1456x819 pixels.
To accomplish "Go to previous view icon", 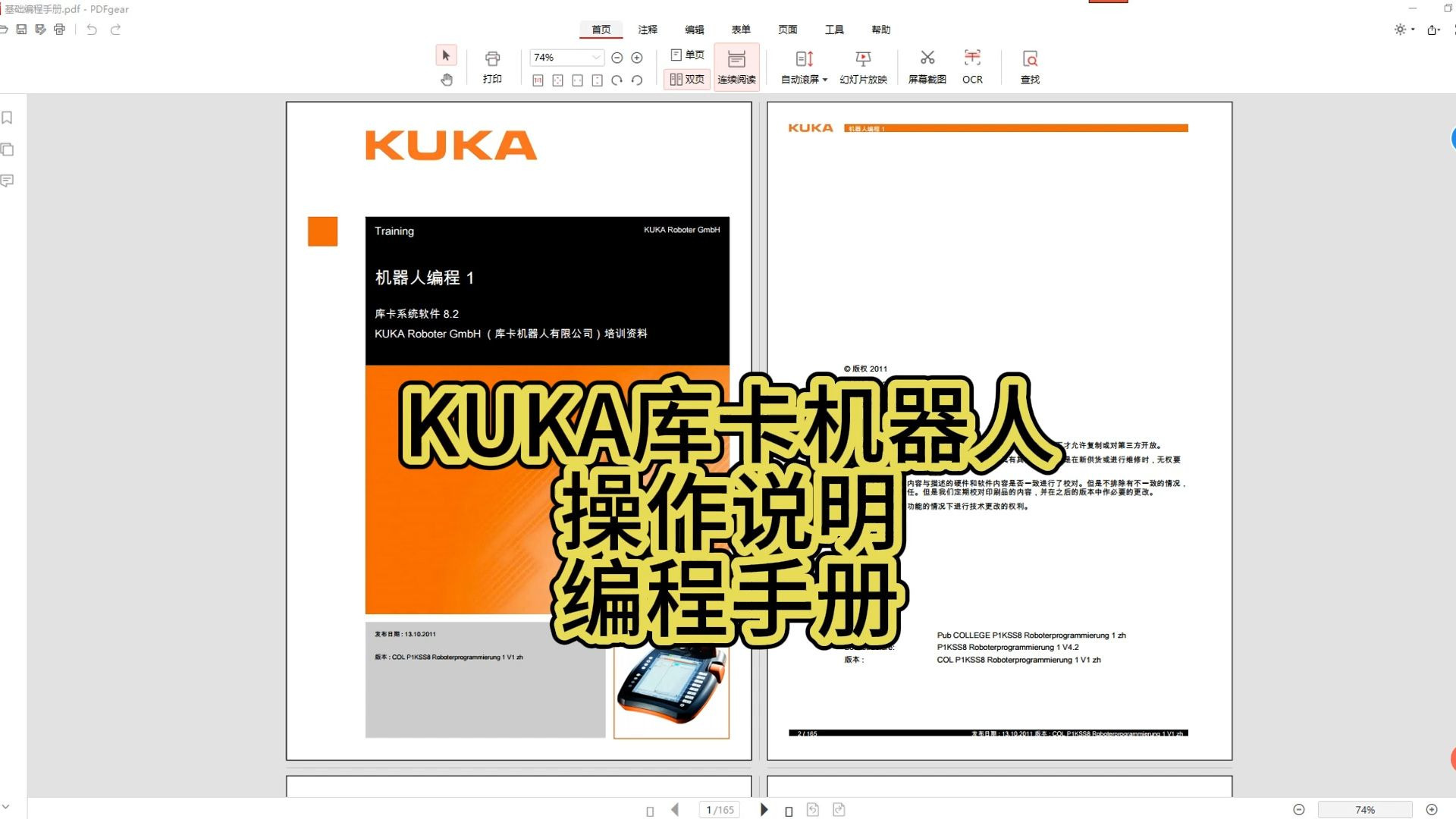I will click(813, 810).
